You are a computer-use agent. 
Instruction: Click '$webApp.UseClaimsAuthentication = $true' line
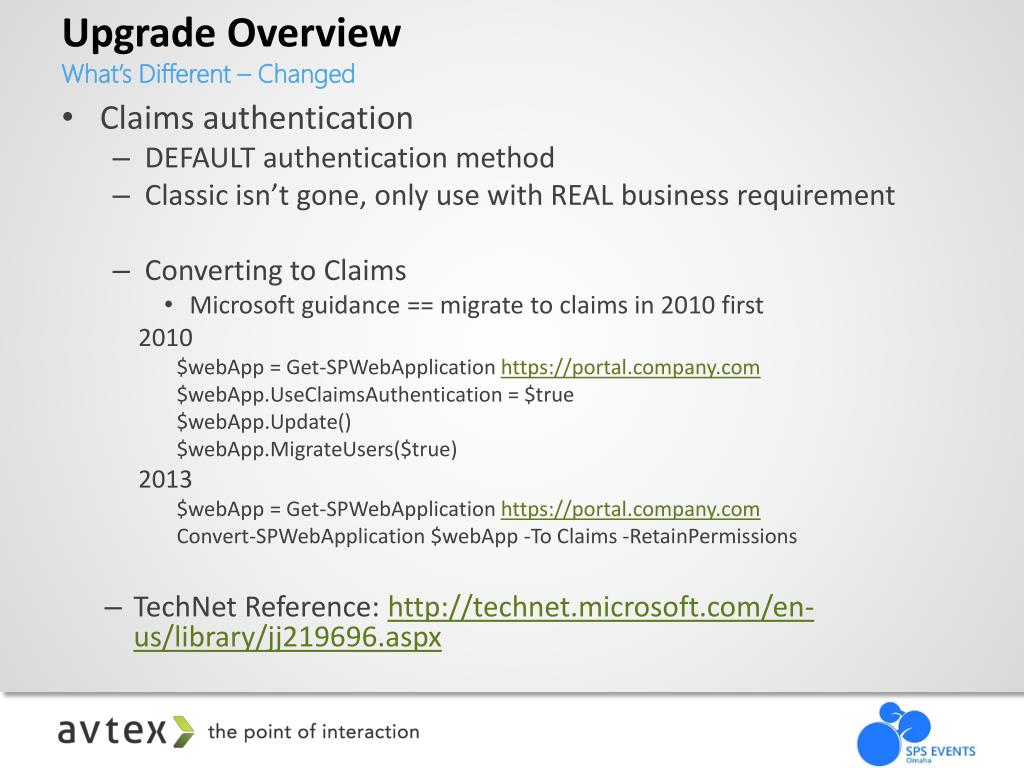pyautogui.click(x=376, y=395)
